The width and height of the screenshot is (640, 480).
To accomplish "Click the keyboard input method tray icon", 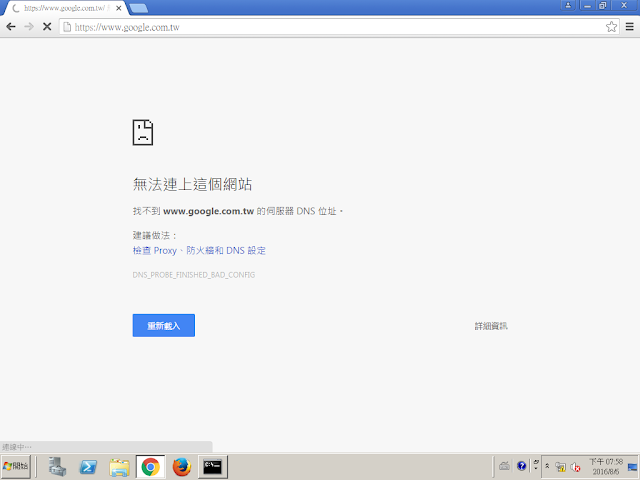I will 504,465.
